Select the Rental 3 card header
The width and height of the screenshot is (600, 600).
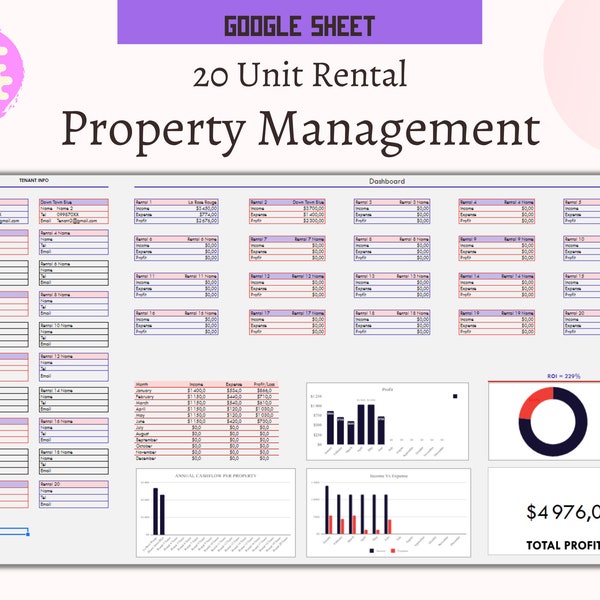(x=392, y=202)
